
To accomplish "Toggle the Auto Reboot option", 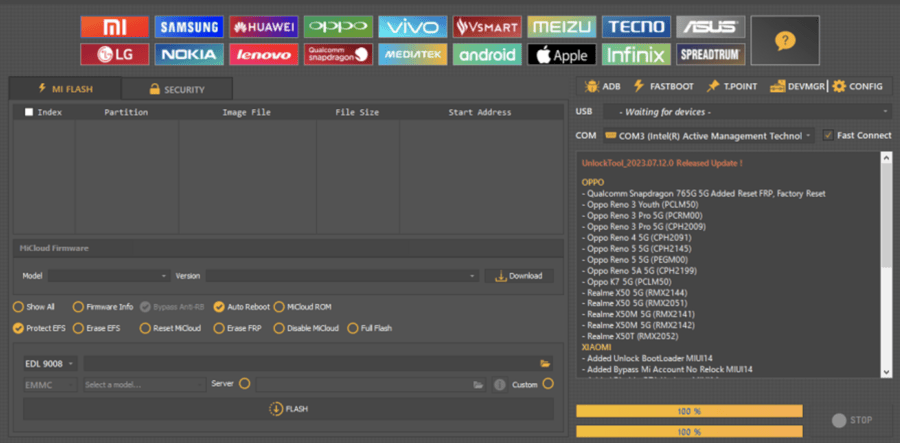I will pyautogui.click(x=219, y=307).
